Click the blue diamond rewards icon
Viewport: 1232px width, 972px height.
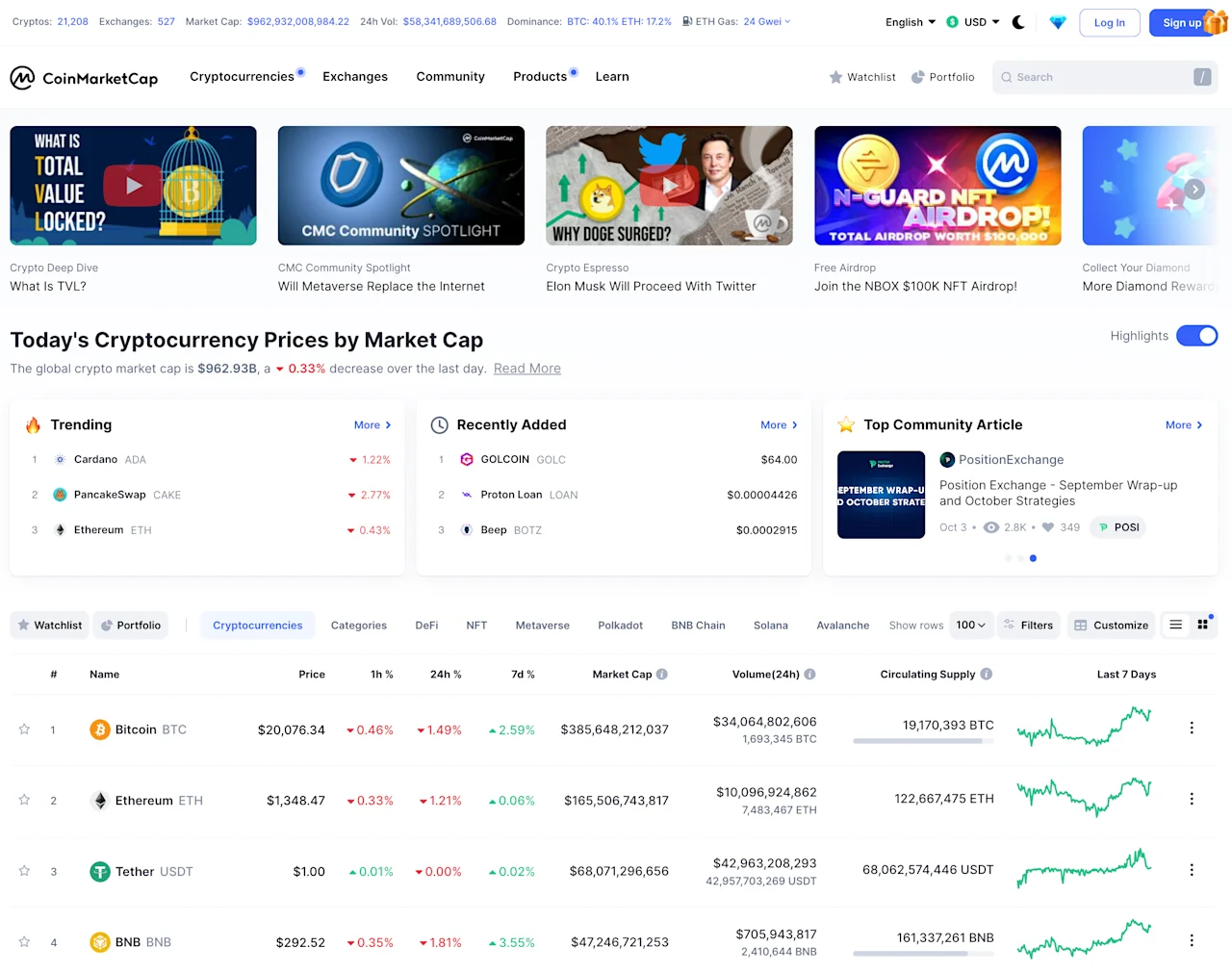coord(1058,22)
